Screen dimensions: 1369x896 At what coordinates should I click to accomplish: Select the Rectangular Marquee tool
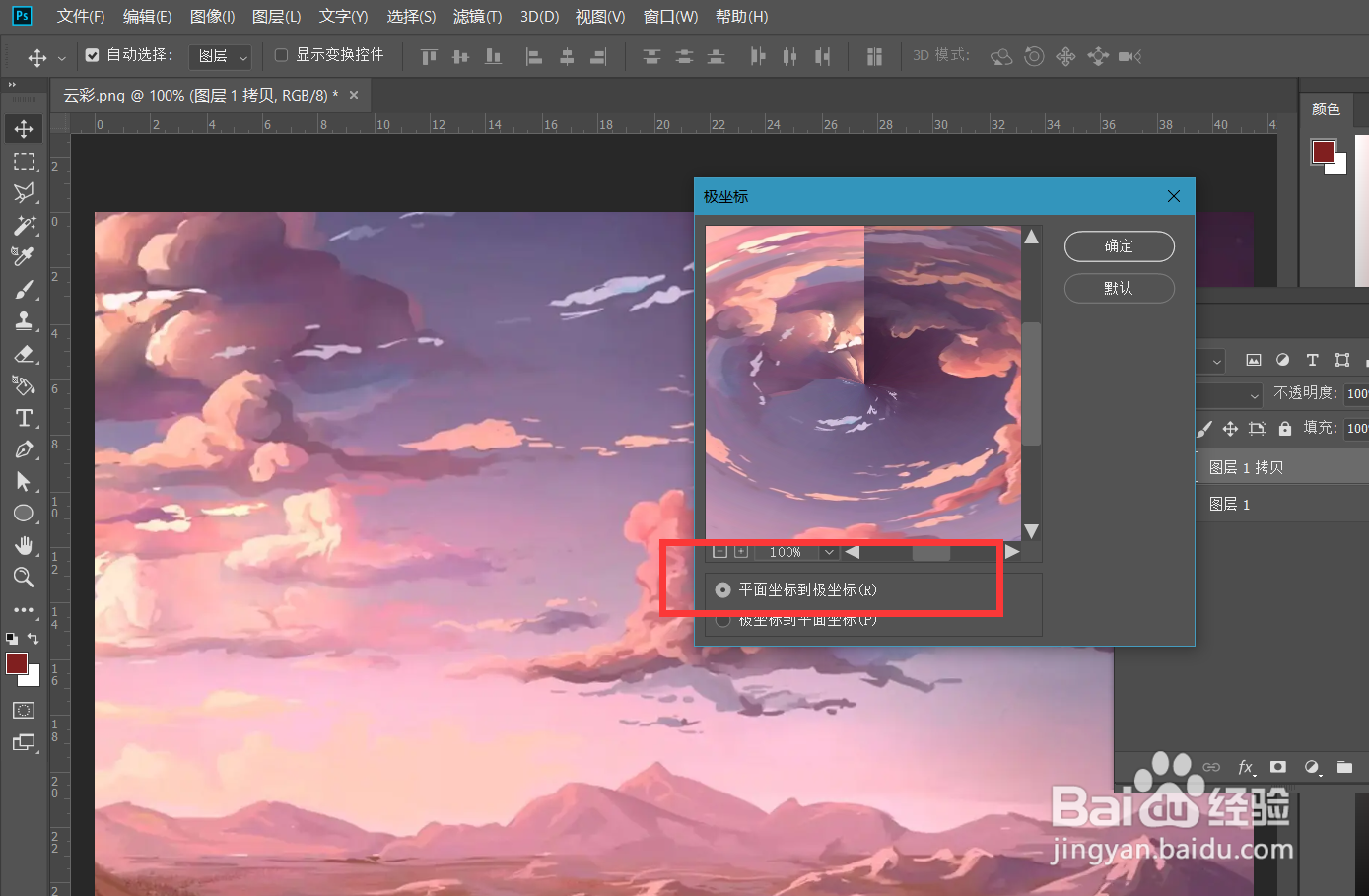coord(24,161)
